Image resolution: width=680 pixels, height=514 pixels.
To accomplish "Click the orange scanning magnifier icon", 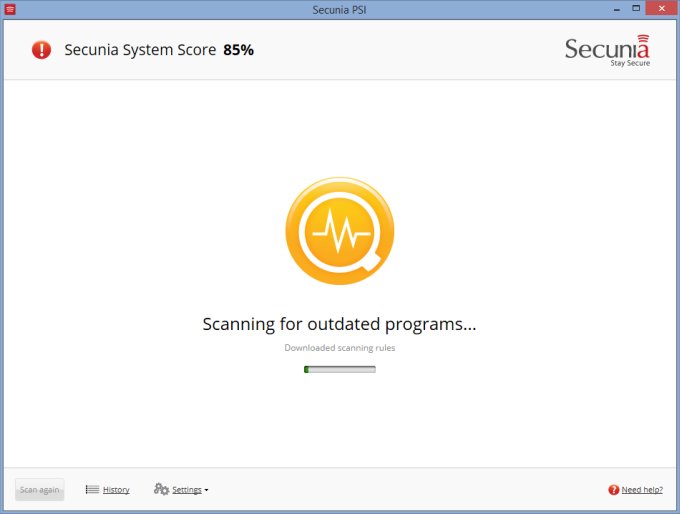I will (x=340, y=231).
